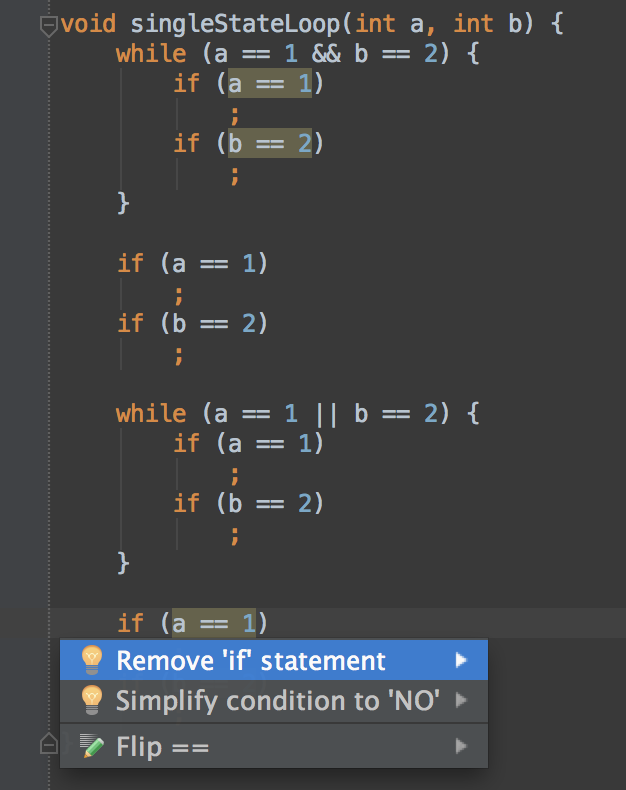This screenshot has width=626, height=790.
Task: Click the highlighted "a == 1" in the first loop
Action: tap(270, 83)
